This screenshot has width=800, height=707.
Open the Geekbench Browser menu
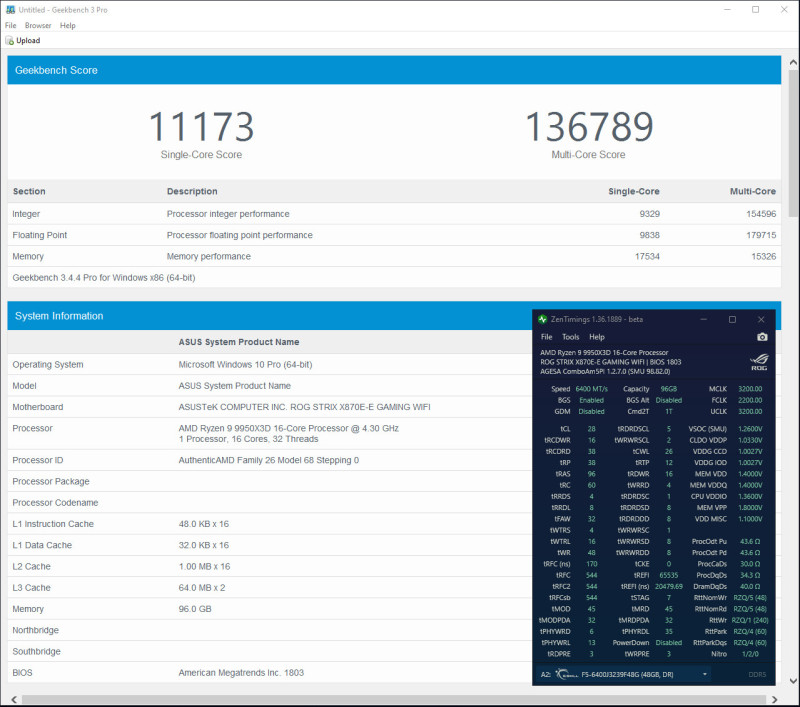[x=38, y=25]
